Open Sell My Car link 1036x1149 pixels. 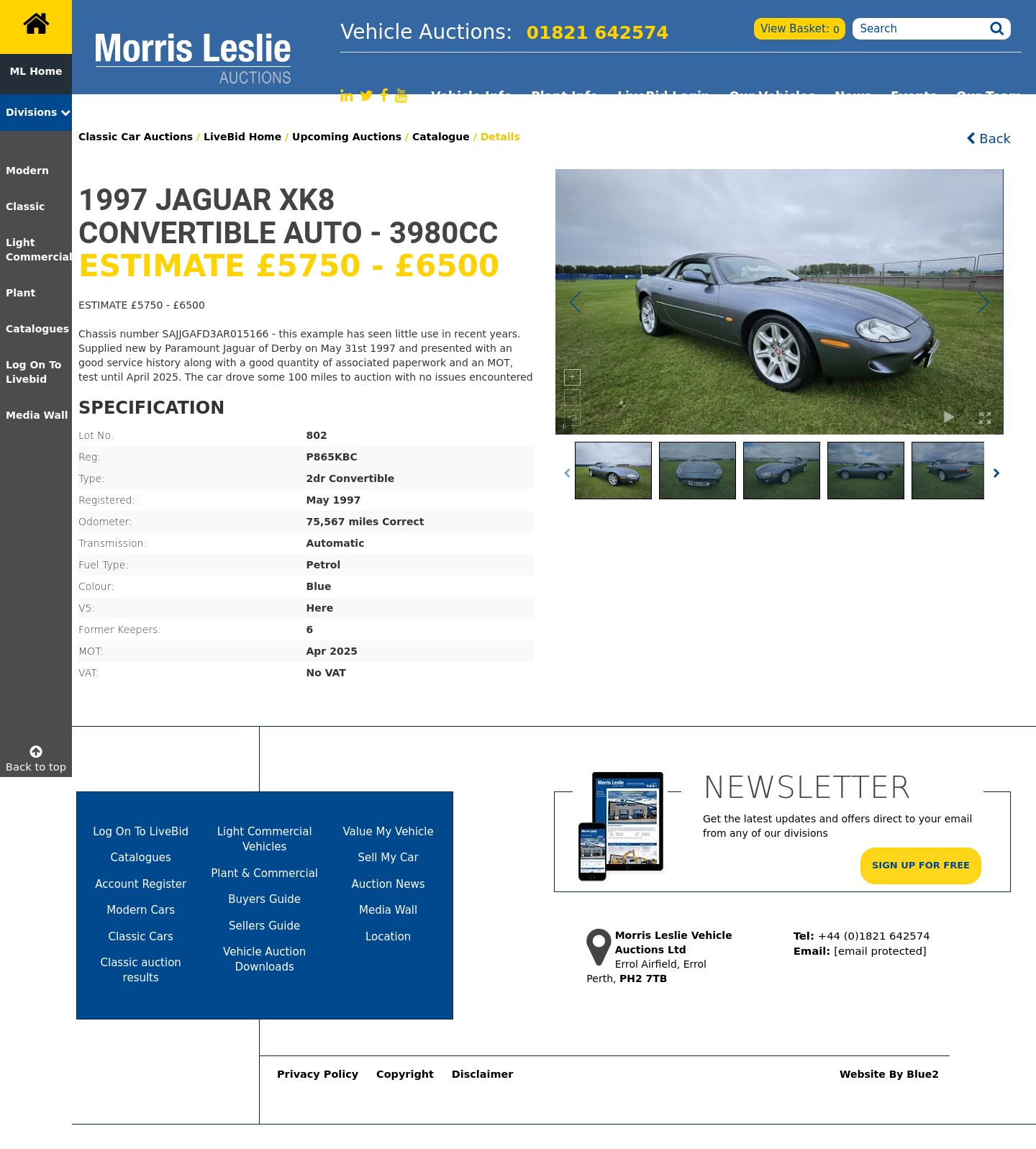[x=388, y=858]
